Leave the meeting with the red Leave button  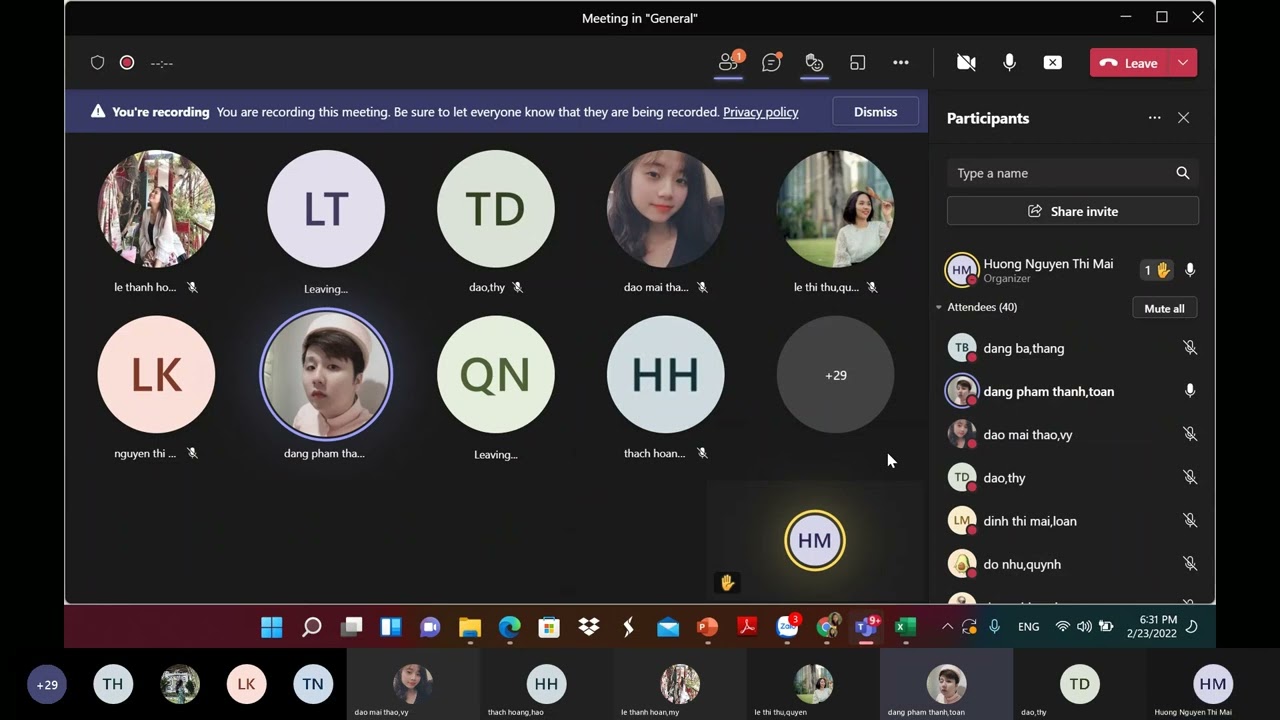1130,63
